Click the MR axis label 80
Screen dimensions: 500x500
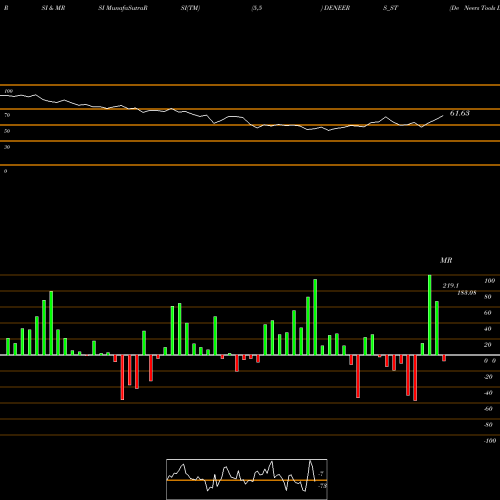click(488, 297)
